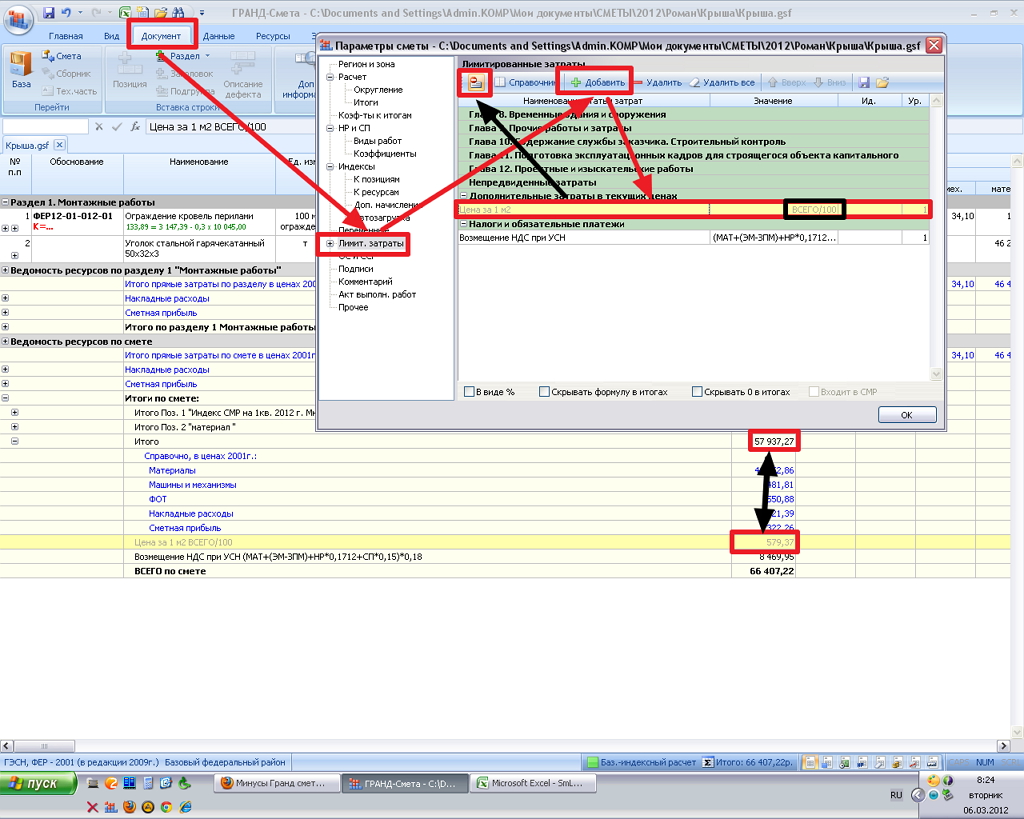
Task: Select Прочее tree item
Action: click(353, 307)
